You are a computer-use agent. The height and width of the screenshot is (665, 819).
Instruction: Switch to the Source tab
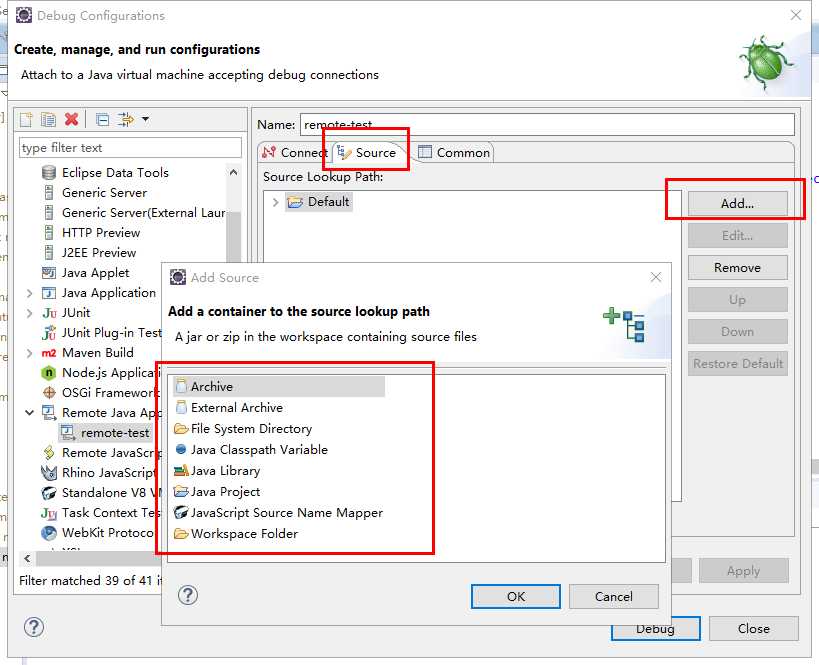pos(367,153)
